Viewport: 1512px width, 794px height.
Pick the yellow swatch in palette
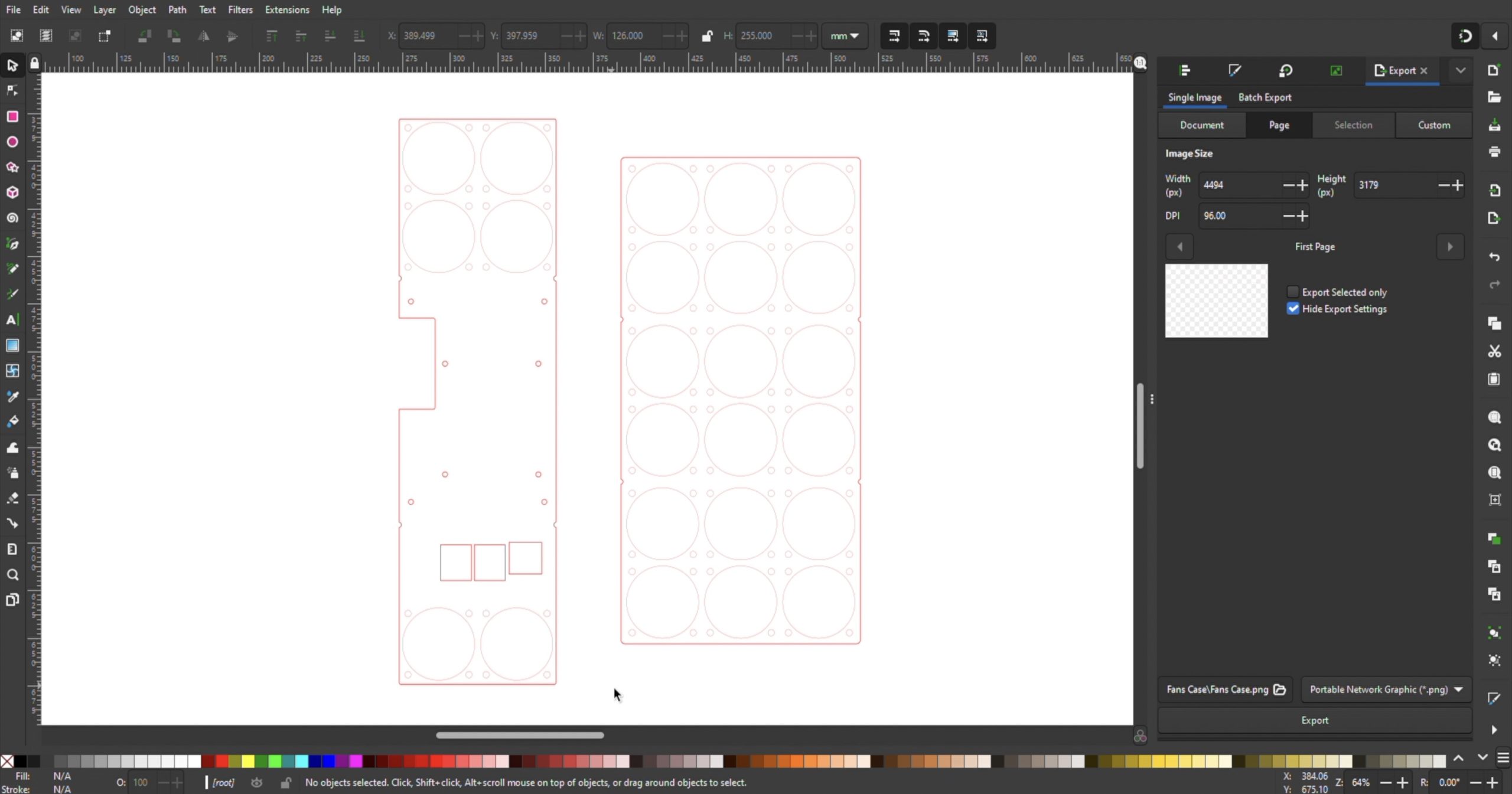248,762
